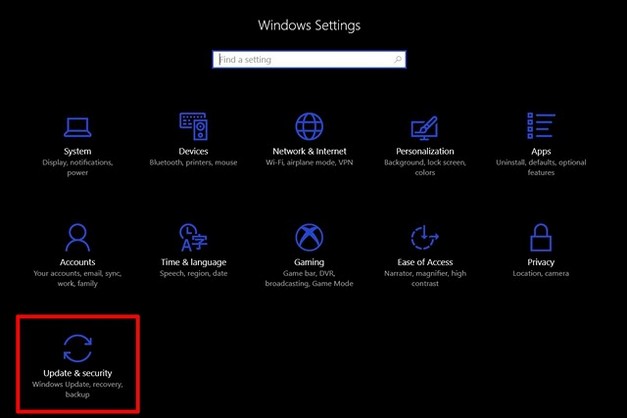
Task: Open the System laptop icon
Action: click(x=78, y=127)
